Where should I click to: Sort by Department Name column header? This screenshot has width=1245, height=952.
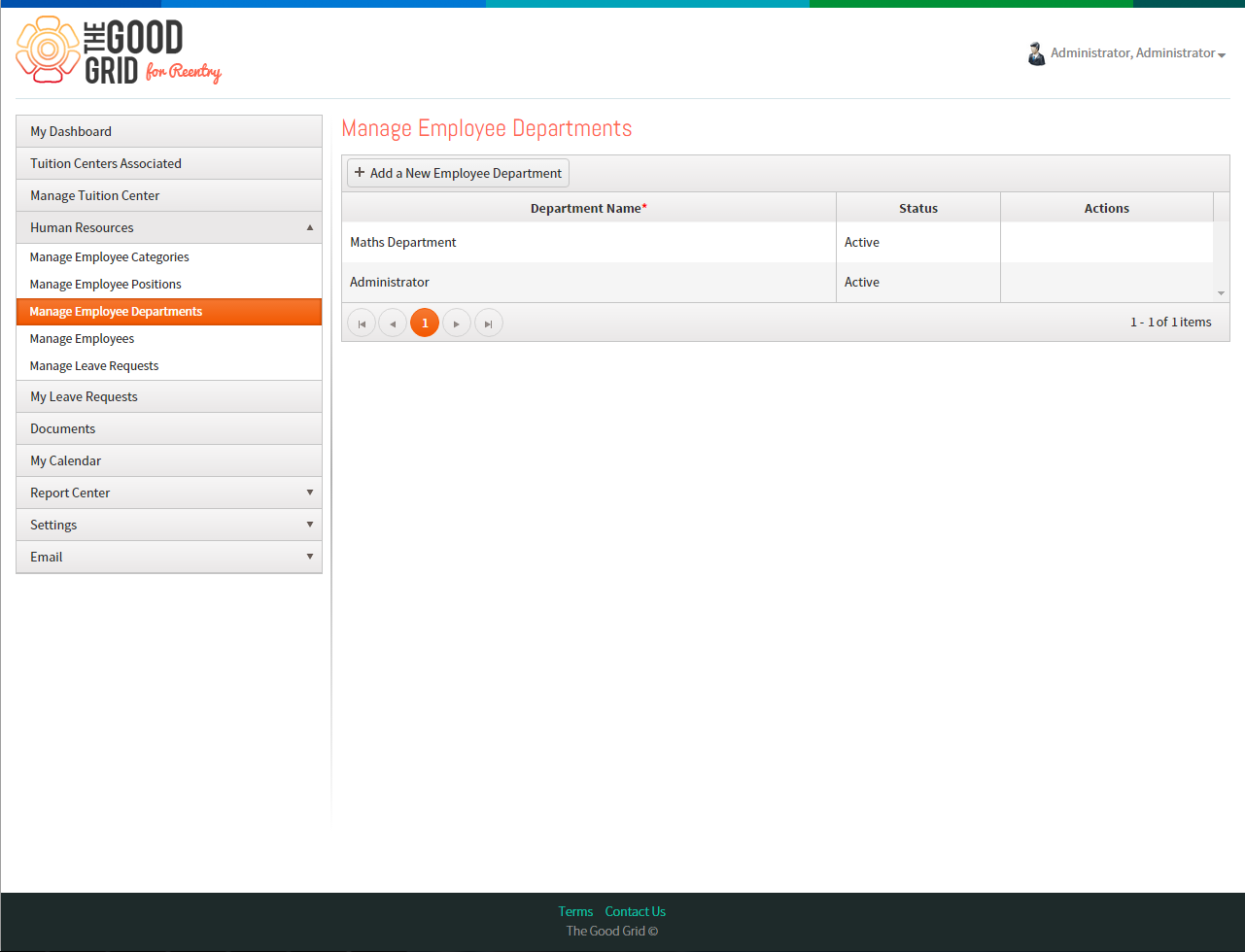(x=589, y=208)
